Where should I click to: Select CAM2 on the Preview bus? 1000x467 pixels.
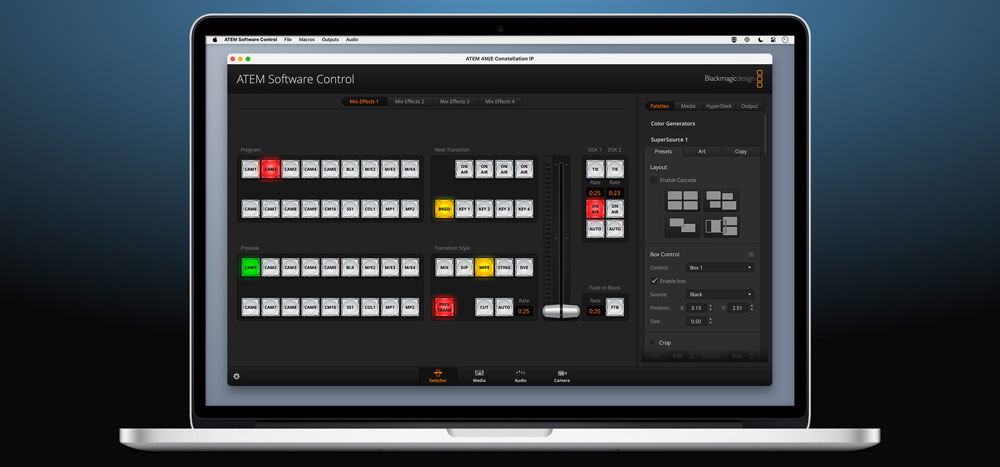tap(270, 267)
